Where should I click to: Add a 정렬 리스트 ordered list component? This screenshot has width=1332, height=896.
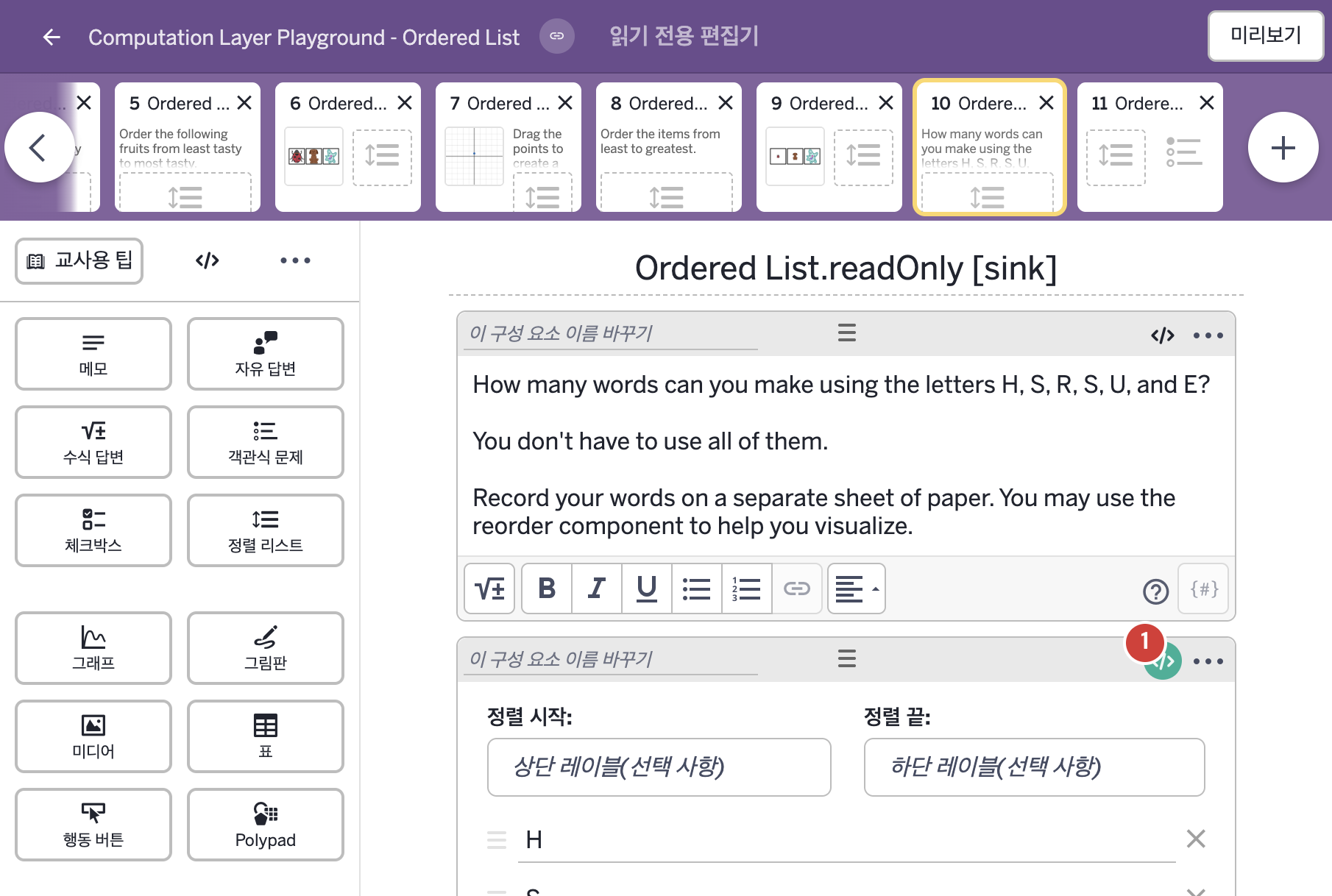click(266, 530)
